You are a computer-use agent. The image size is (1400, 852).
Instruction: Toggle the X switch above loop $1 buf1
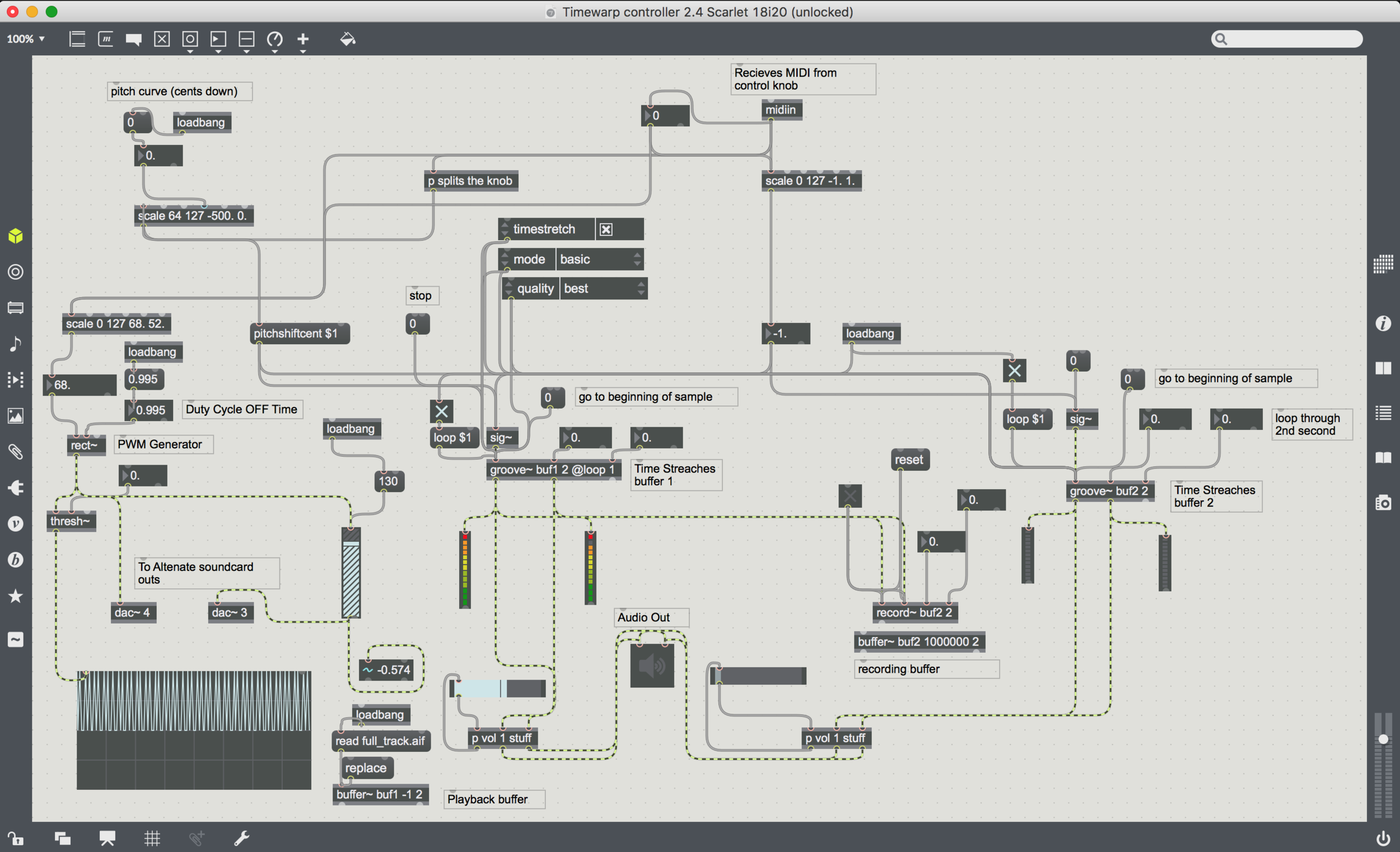(x=441, y=411)
